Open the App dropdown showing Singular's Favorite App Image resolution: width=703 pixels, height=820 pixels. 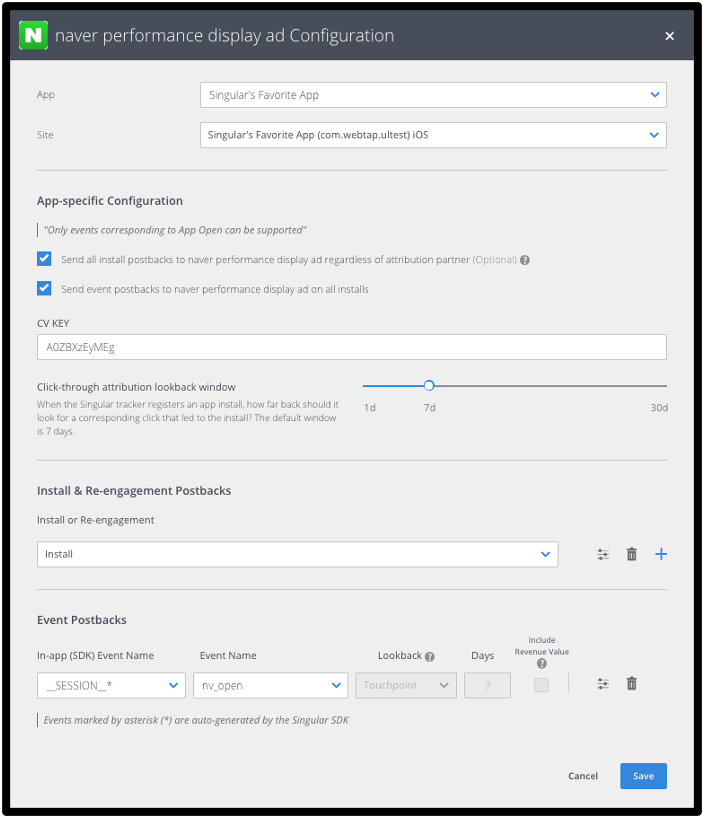tap(433, 95)
